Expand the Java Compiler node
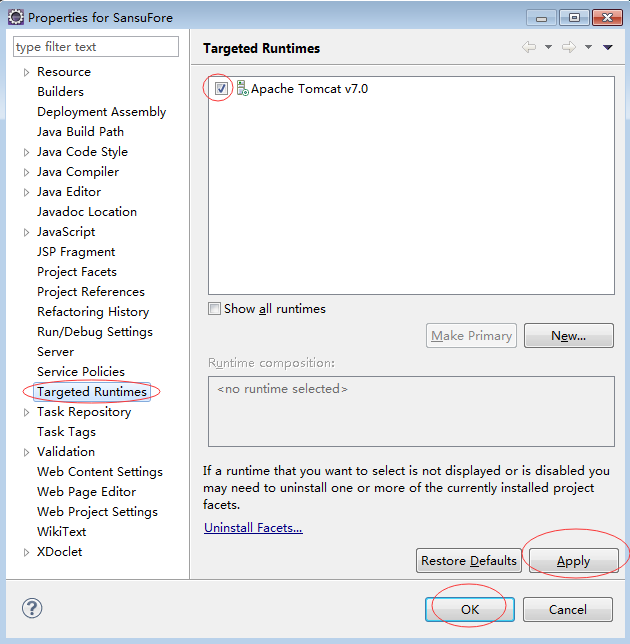630x644 pixels. click(26, 172)
